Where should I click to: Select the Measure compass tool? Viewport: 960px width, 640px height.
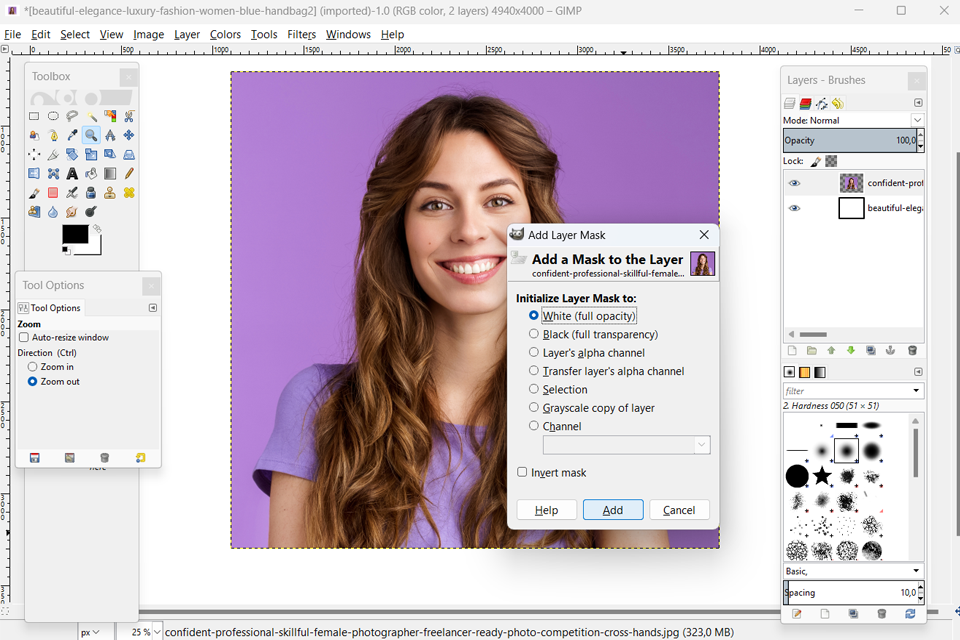point(110,135)
